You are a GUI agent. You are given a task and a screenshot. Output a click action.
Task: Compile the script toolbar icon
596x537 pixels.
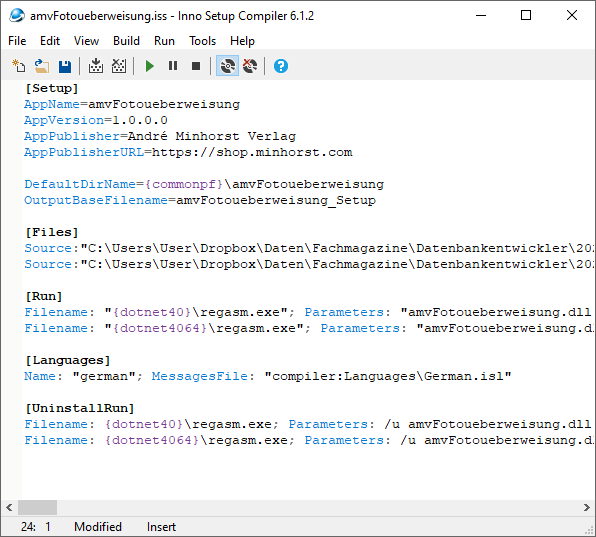point(95,66)
